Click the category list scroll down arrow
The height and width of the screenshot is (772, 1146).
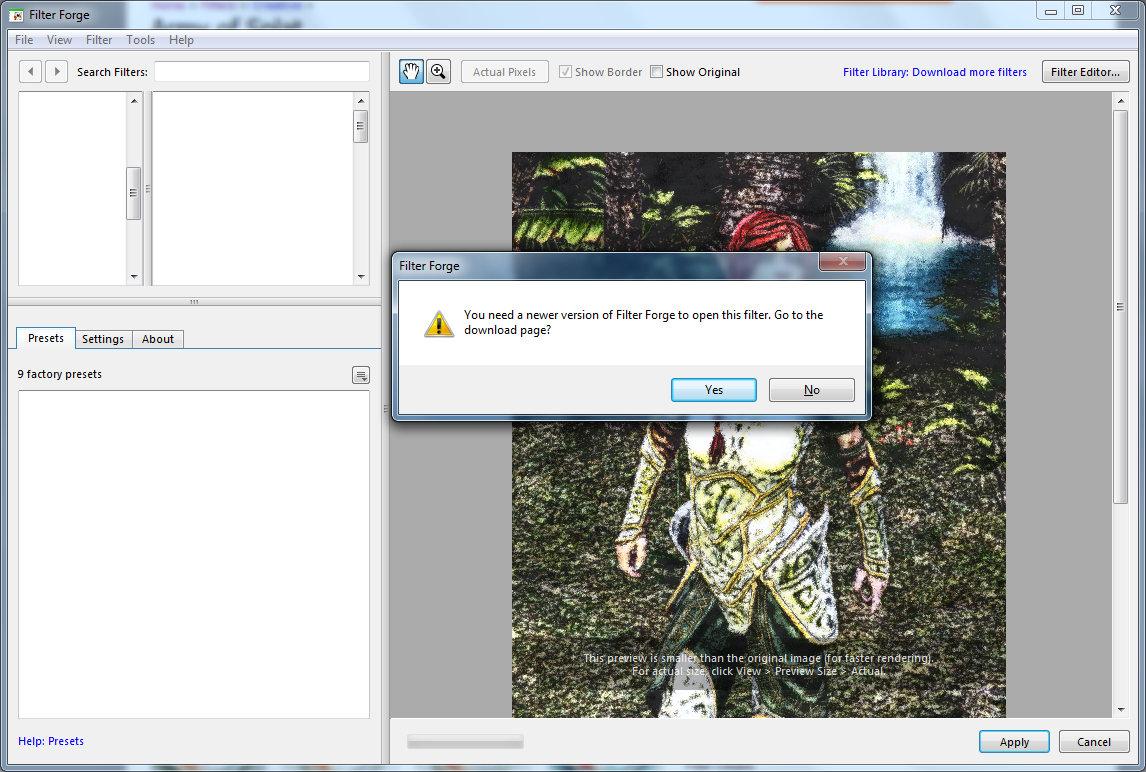click(x=134, y=276)
